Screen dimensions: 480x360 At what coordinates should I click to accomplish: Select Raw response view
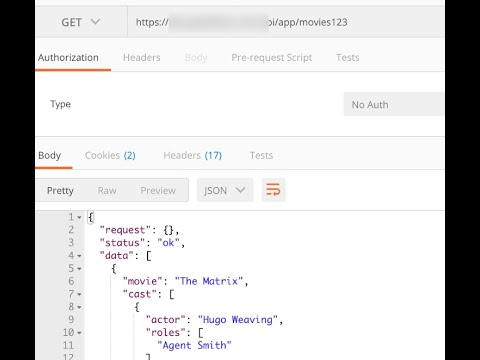(107, 191)
